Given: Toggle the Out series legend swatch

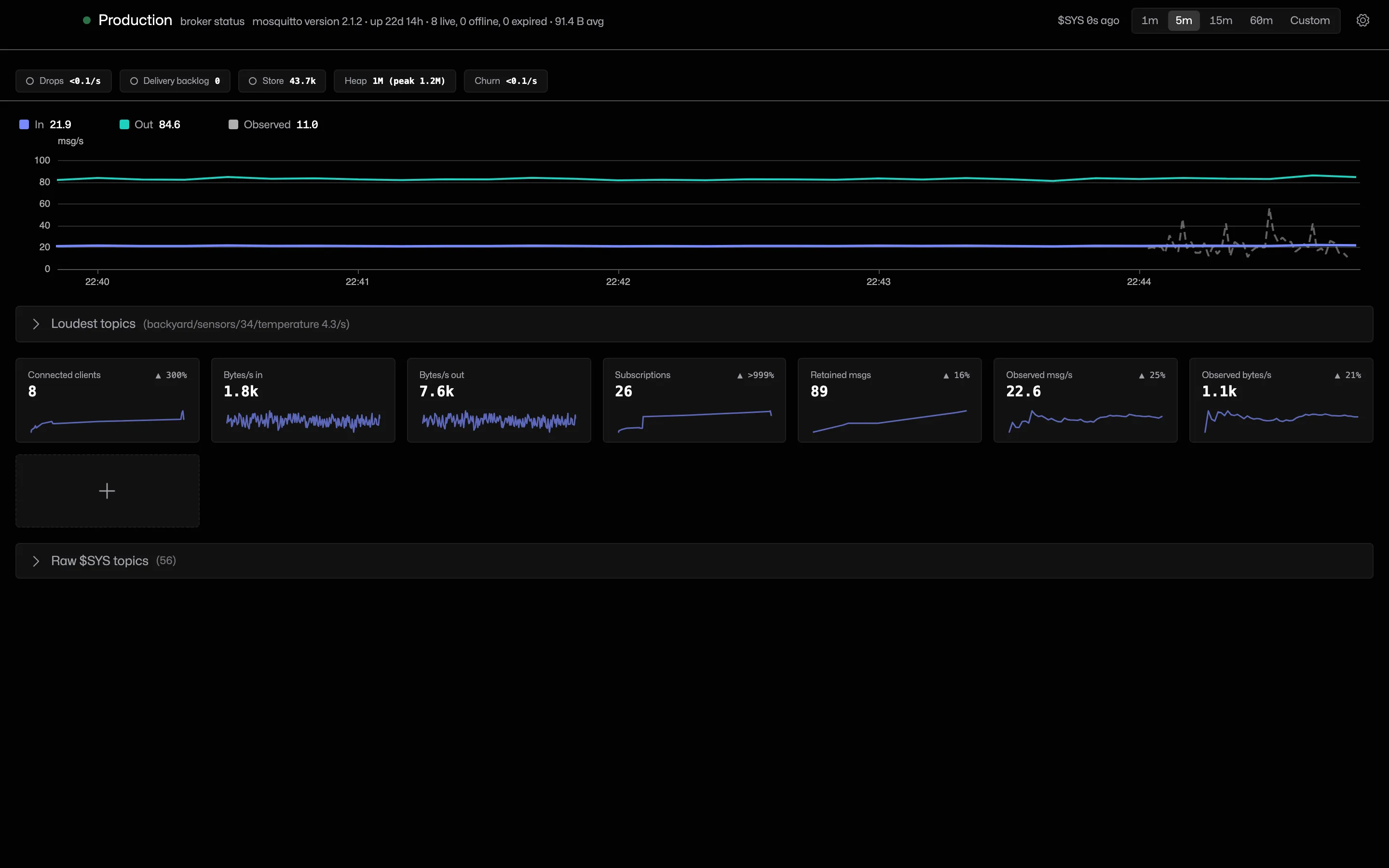Looking at the screenshot, I should (124, 124).
